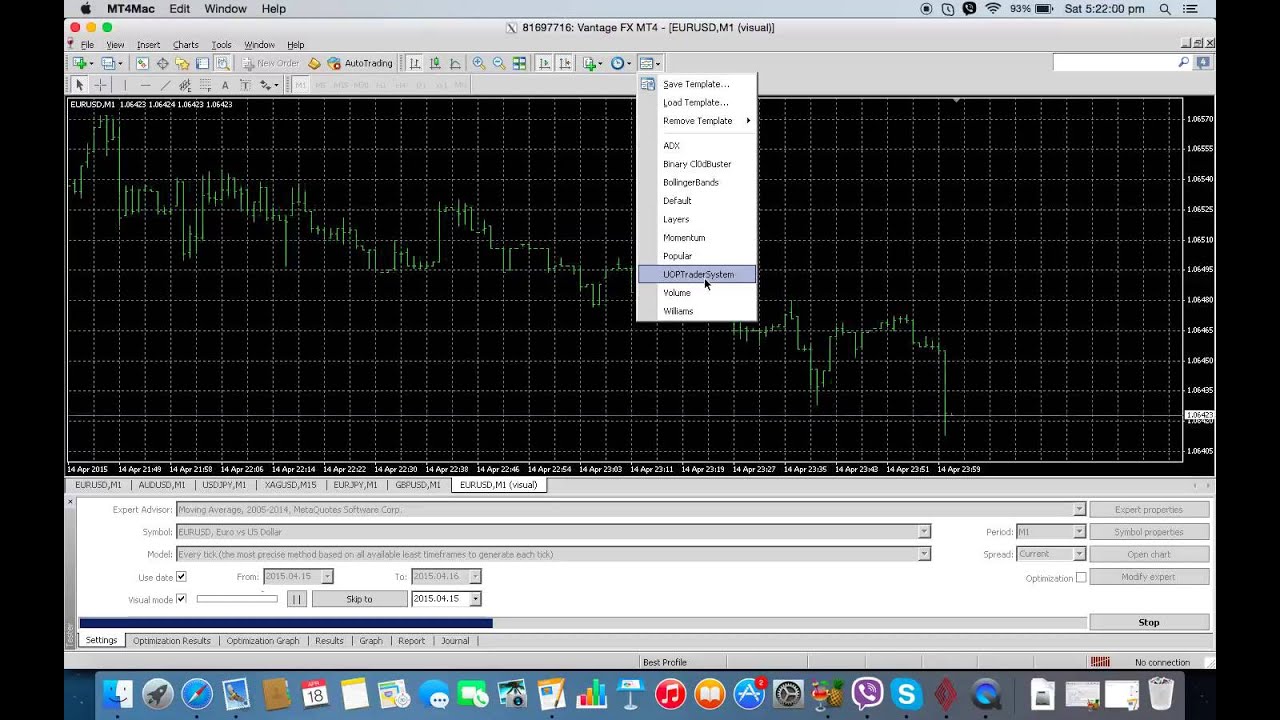The image size is (1280, 720).
Task: Click the blue testing progress bar
Action: click(x=286, y=623)
